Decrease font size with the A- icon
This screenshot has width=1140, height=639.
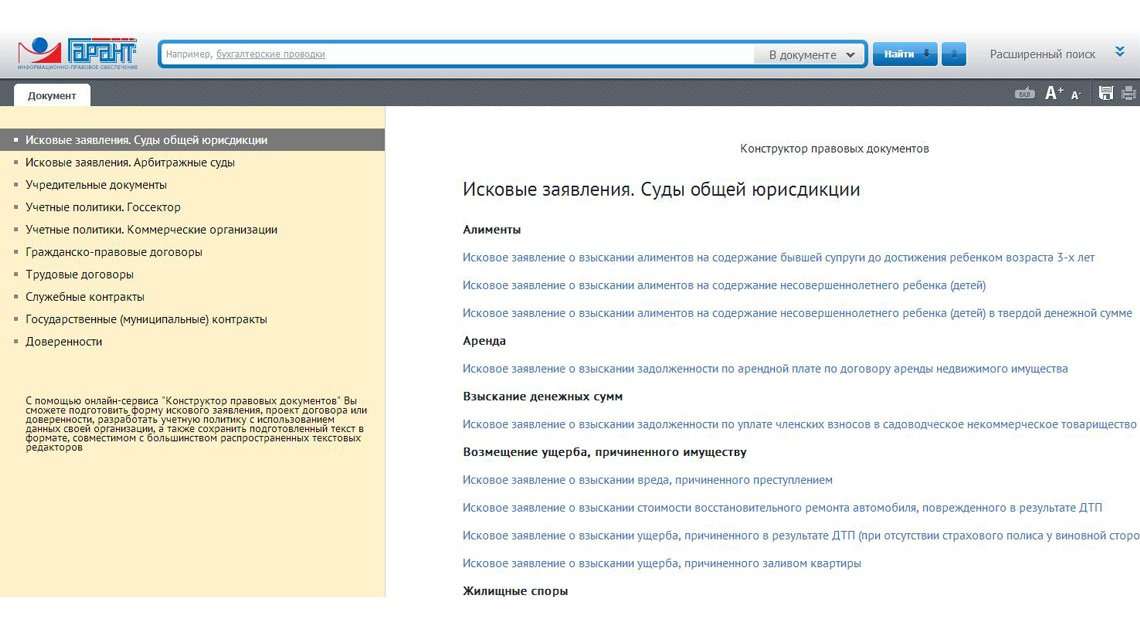click(1076, 95)
